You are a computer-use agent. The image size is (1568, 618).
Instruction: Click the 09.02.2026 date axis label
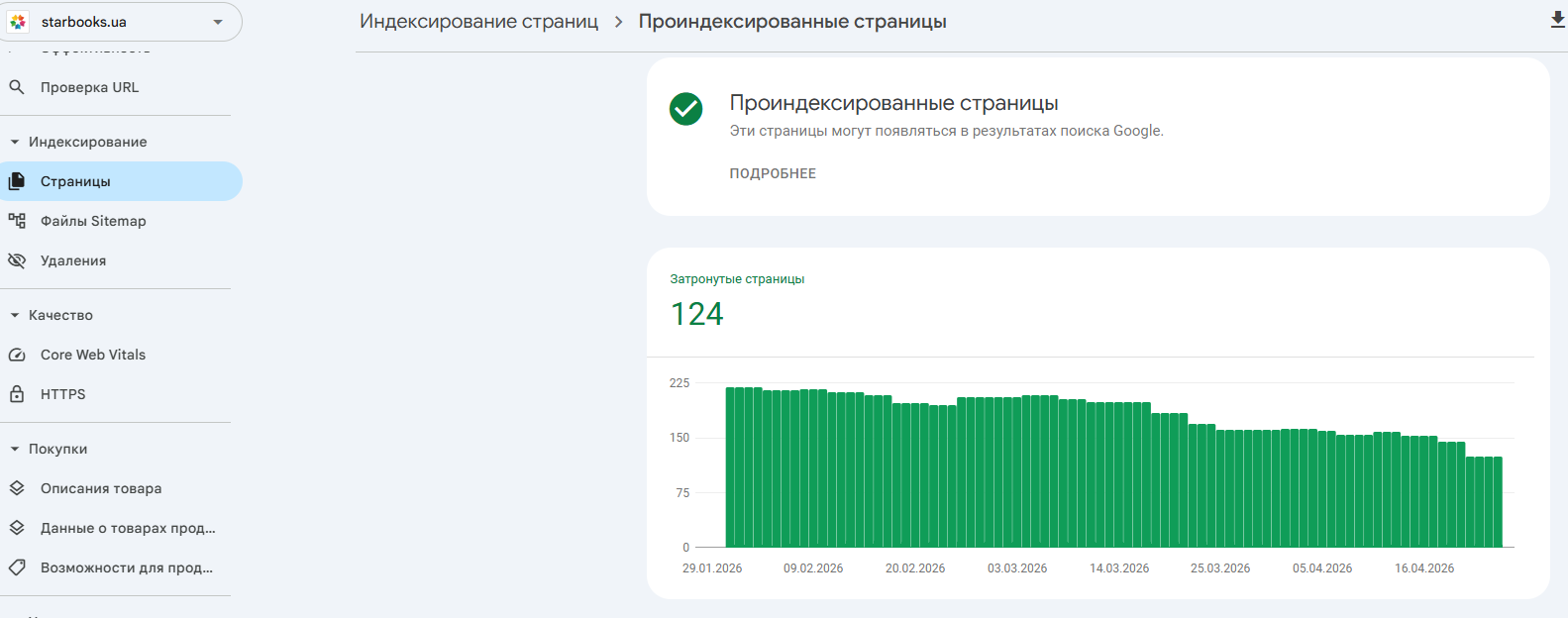pos(813,568)
